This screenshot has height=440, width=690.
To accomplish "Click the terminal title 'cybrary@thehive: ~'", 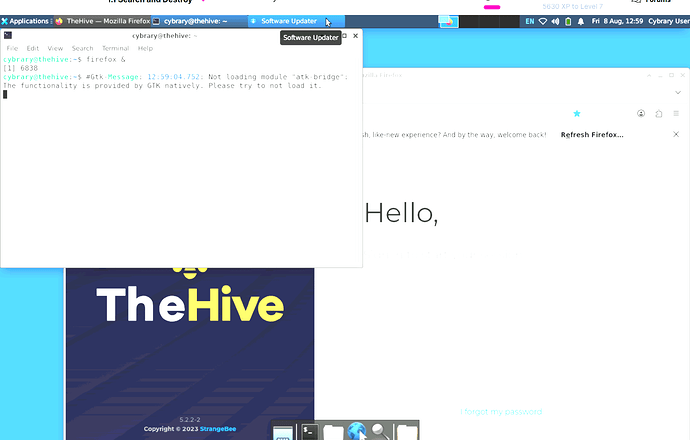I will pyautogui.click(x=164, y=36).
